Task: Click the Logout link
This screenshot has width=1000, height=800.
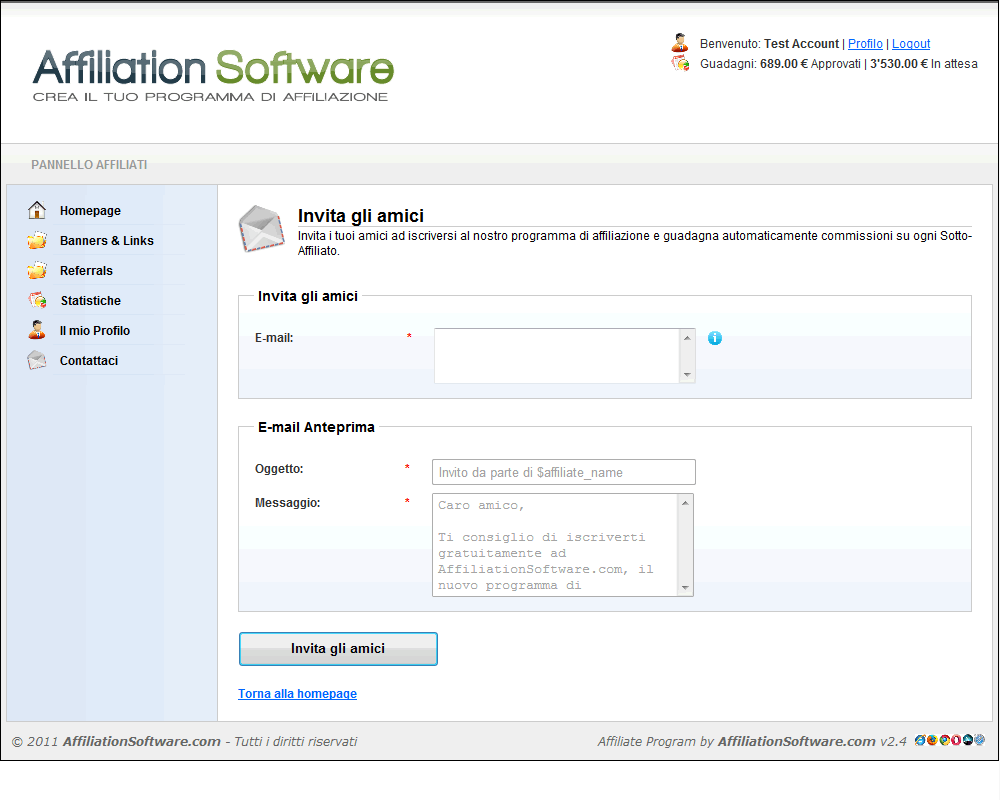Action: (911, 43)
